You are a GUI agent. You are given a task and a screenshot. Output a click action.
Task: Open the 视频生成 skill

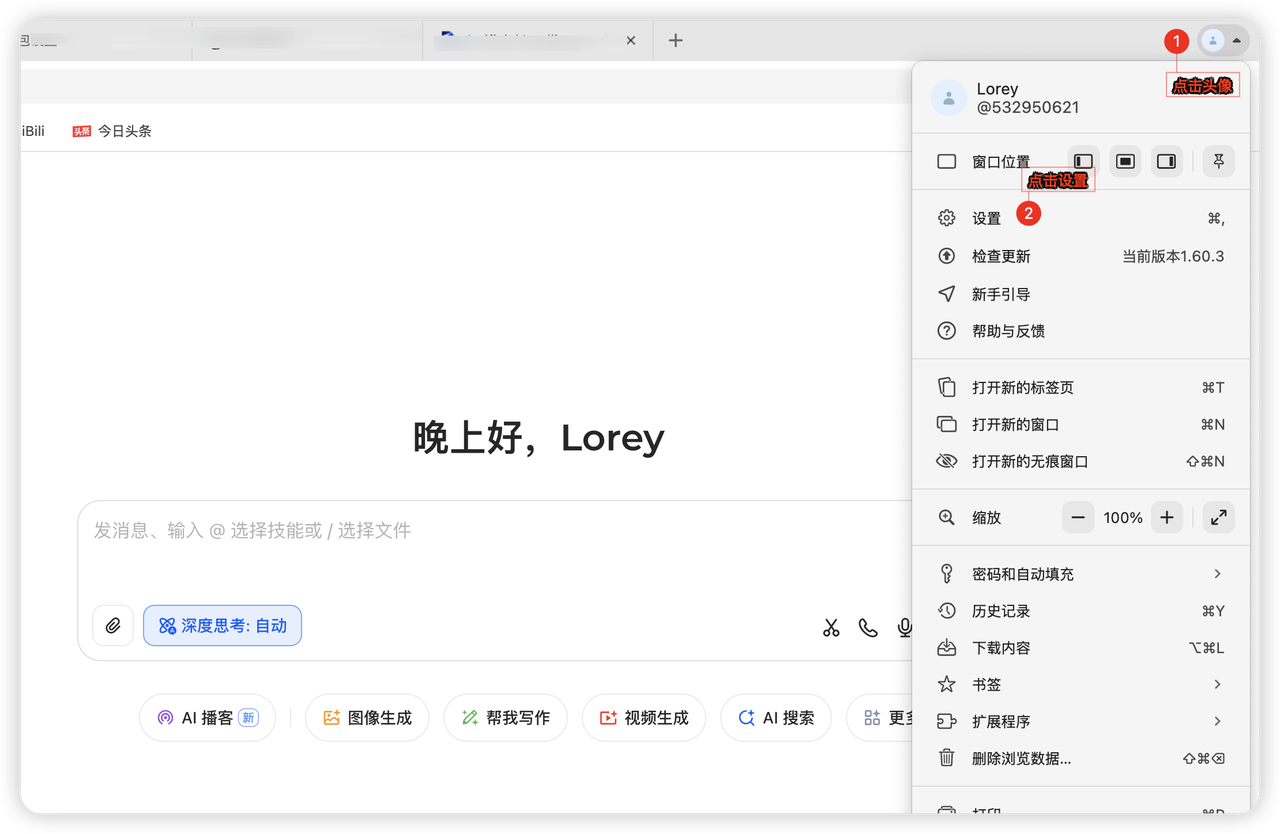coord(643,718)
